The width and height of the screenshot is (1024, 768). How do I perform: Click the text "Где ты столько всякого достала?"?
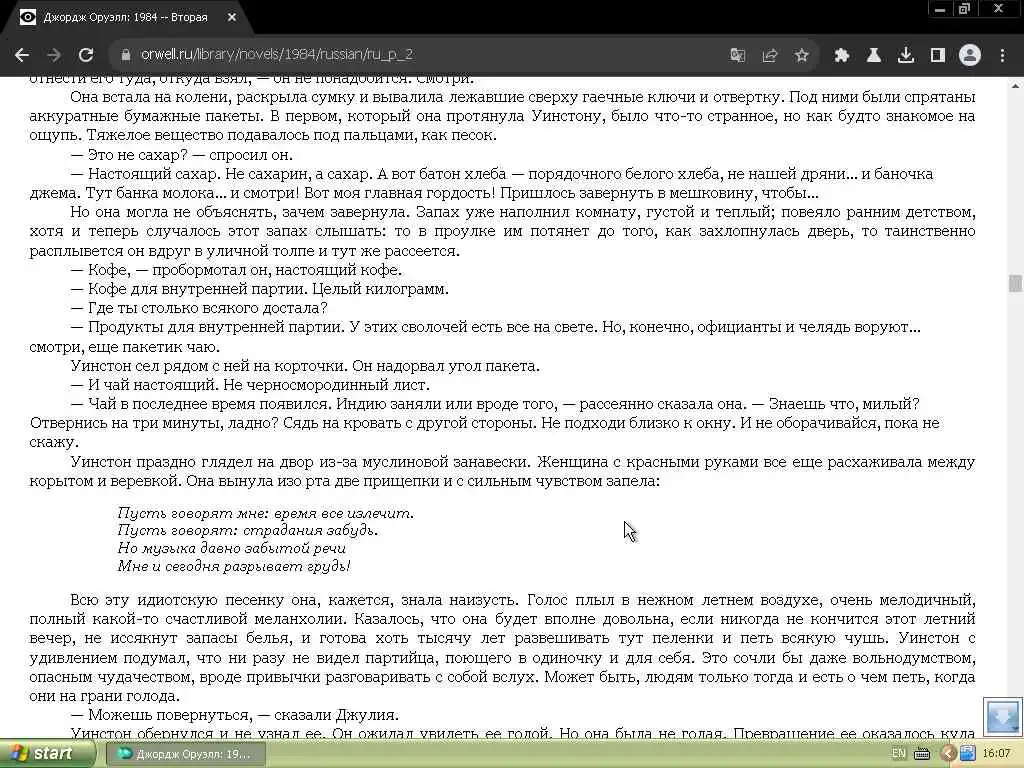(x=208, y=308)
